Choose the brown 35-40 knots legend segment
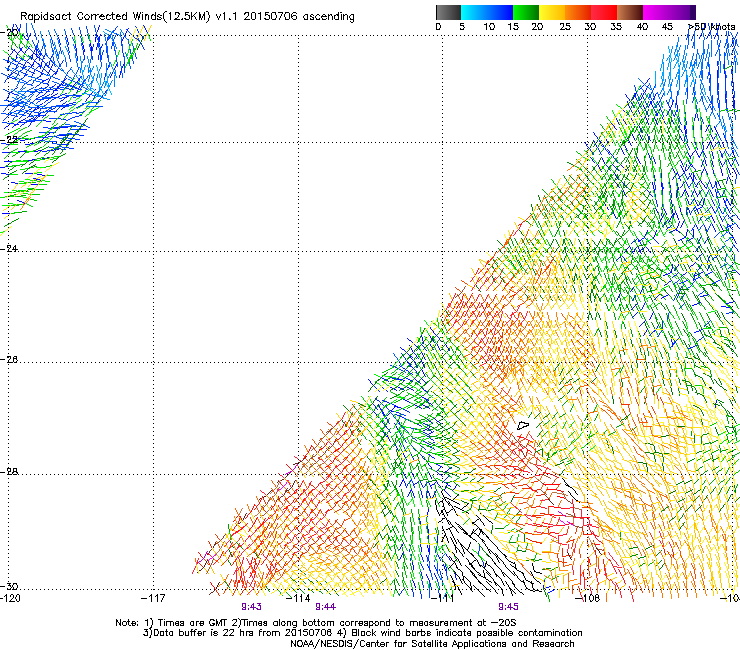 coord(630,12)
